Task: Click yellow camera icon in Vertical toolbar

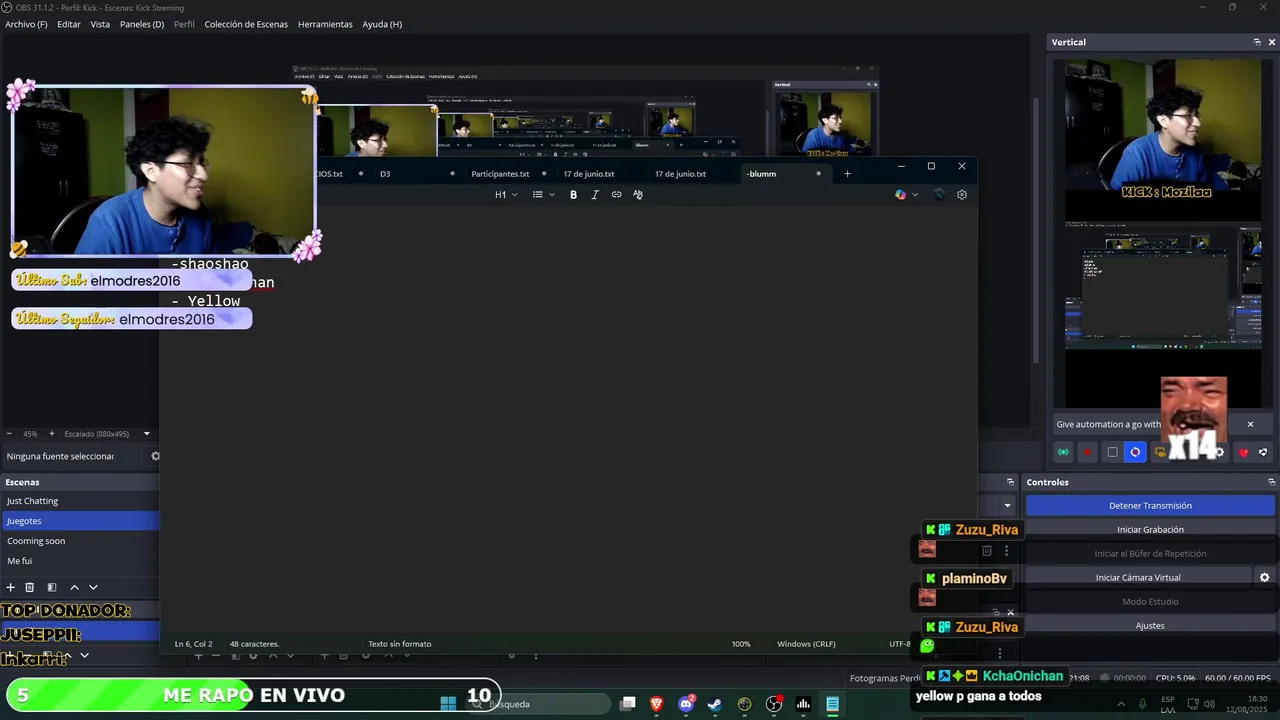Action: point(1160,452)
